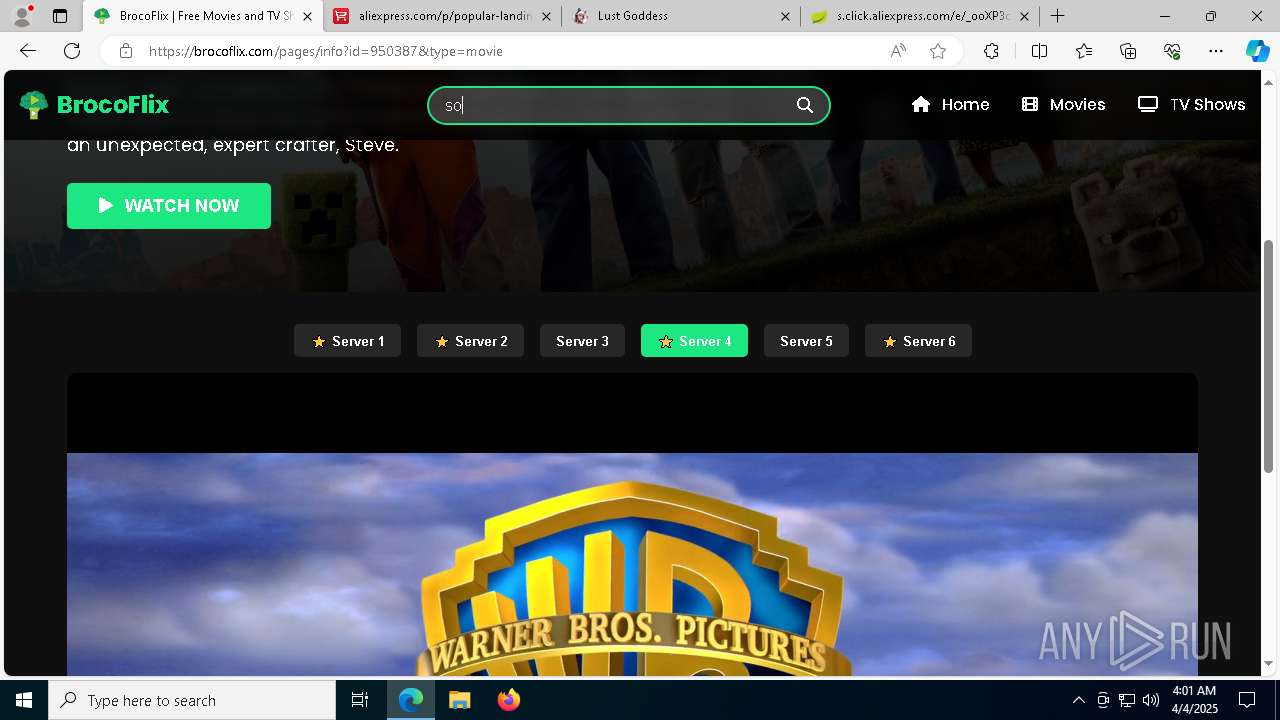Go to Home in site navigation
This screenshot has height=720, width=1280.
(x=950, y=104)
